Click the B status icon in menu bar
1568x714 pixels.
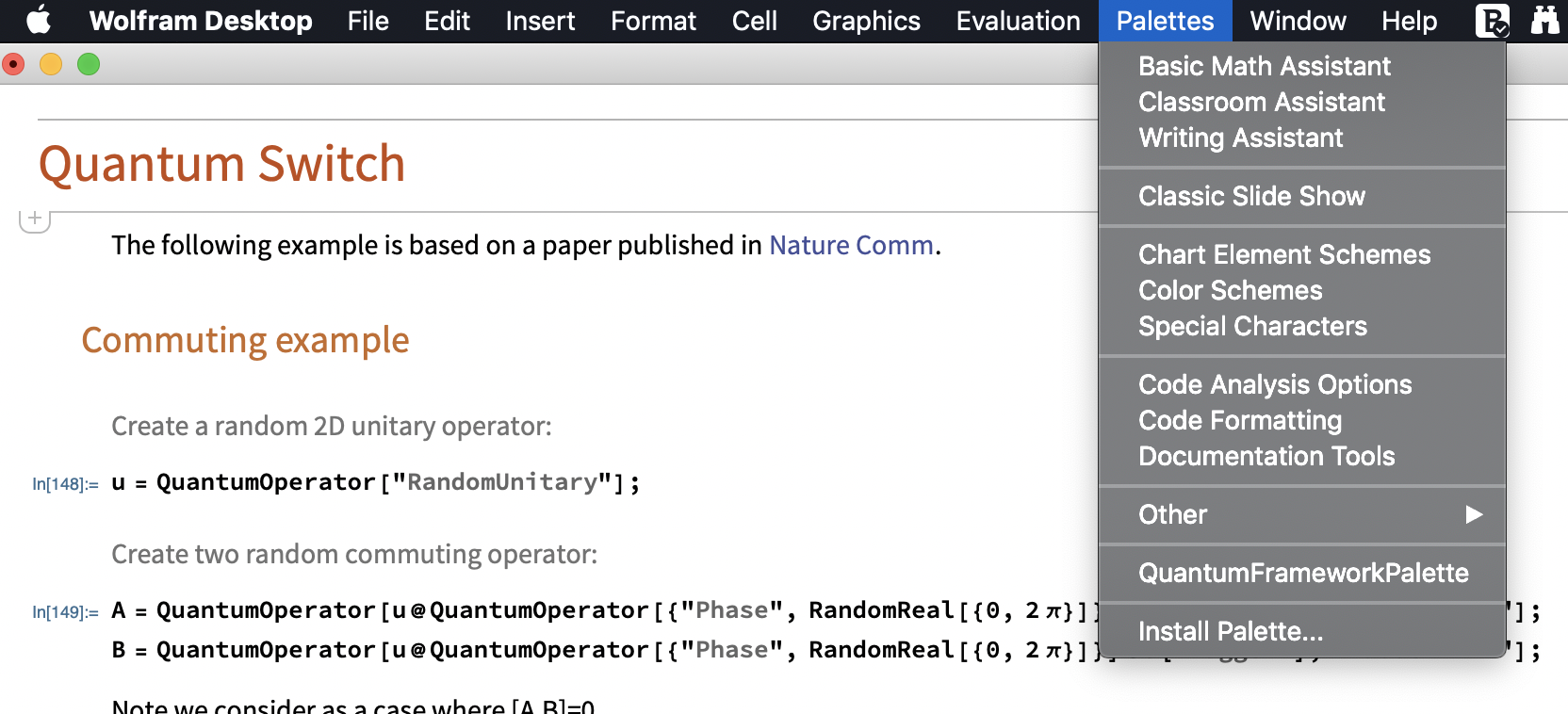(x=1493, y=20)
